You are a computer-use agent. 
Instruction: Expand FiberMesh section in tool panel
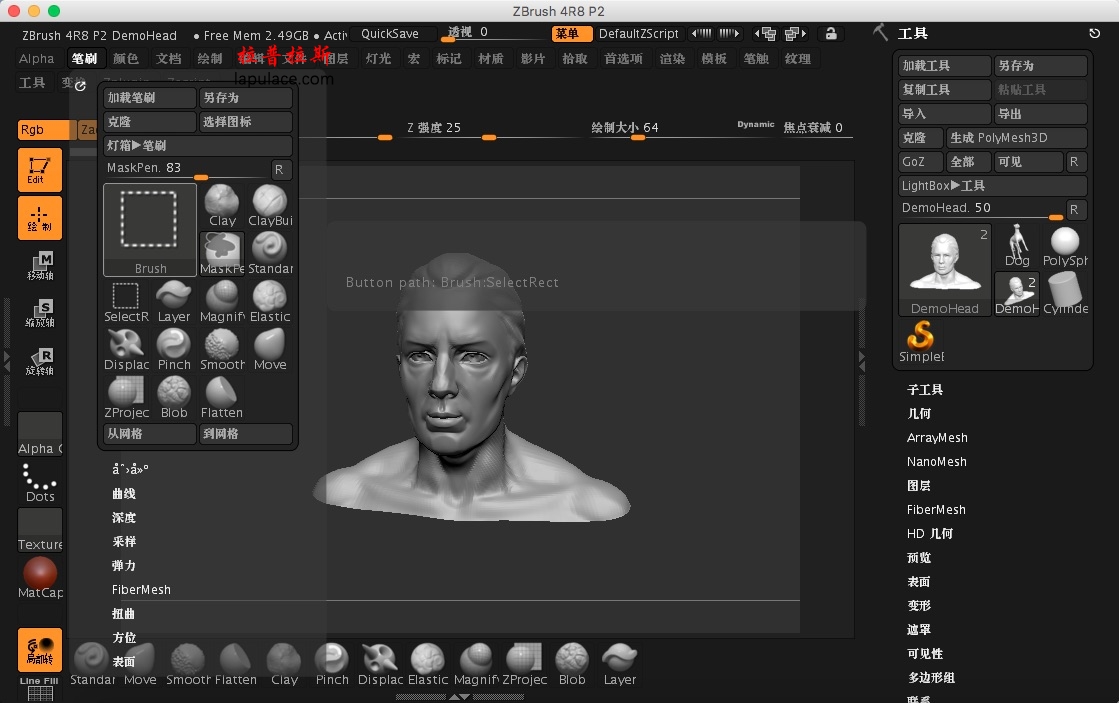point(936,510)
